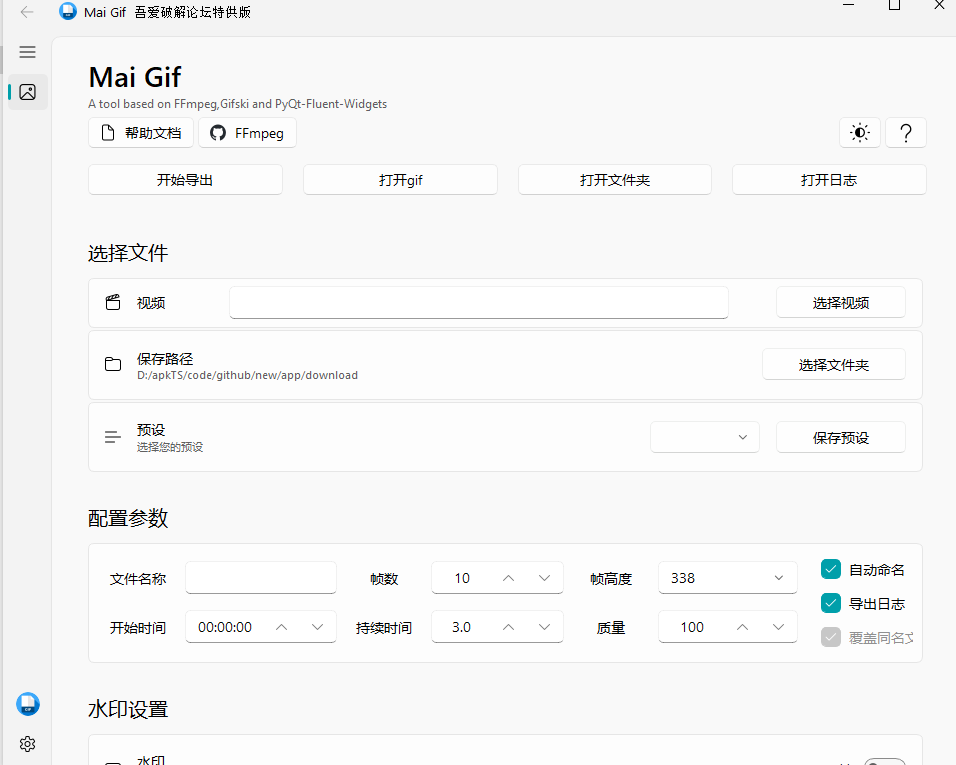Open the 帧高度 338 dropdown
Image resolution: width=956 pixels, height=765 pixels.
pyautogui.click(x=727, y=578)
